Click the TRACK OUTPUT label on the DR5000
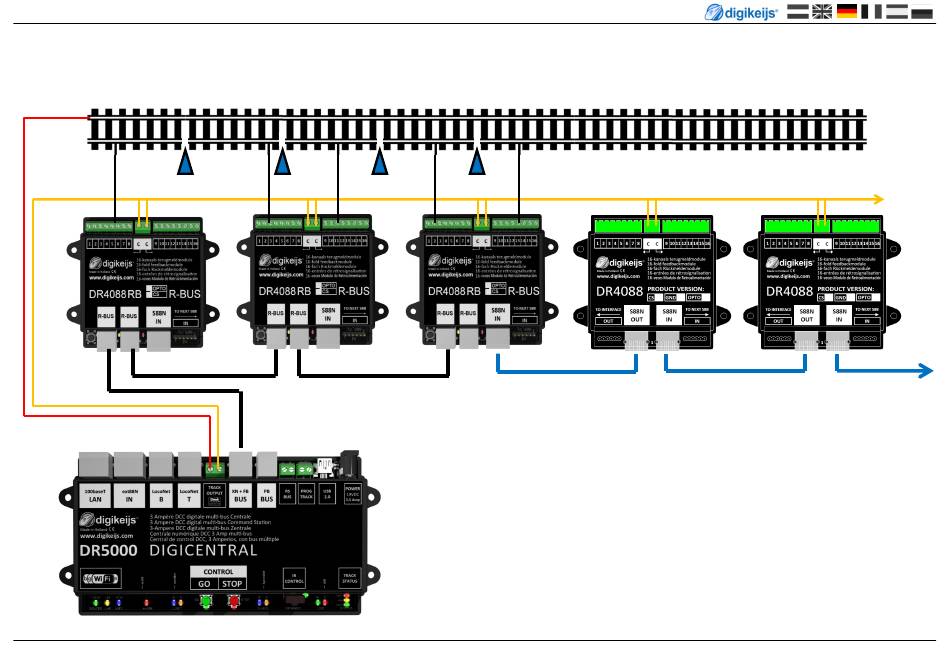This screenshot has height=659, width=950. coord(214,494)
